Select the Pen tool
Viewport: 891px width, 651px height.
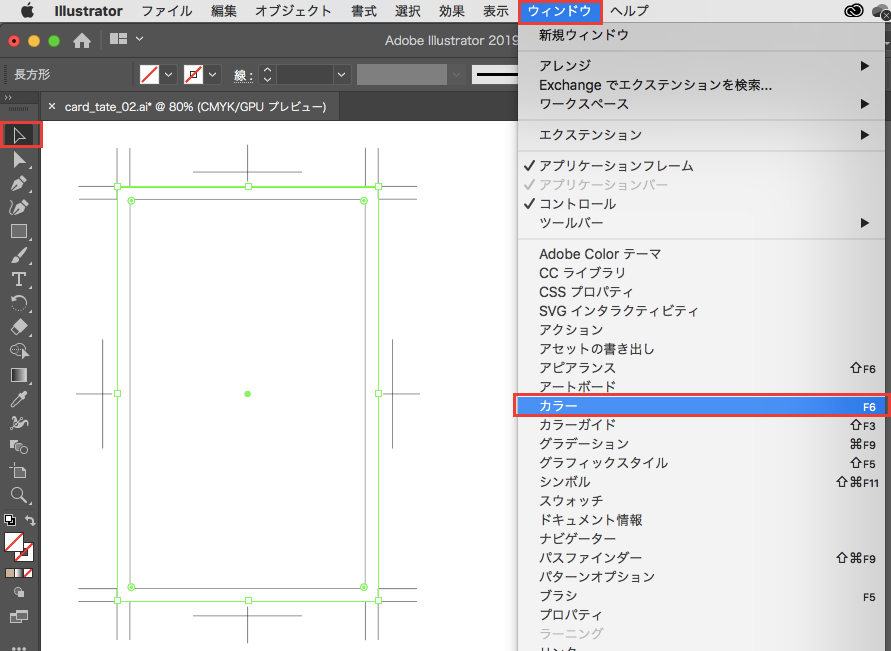click(19, 184)
